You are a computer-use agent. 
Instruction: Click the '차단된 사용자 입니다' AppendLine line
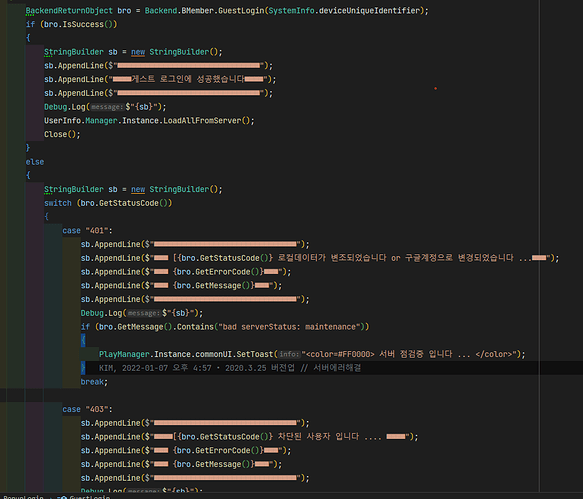point(249,437)
